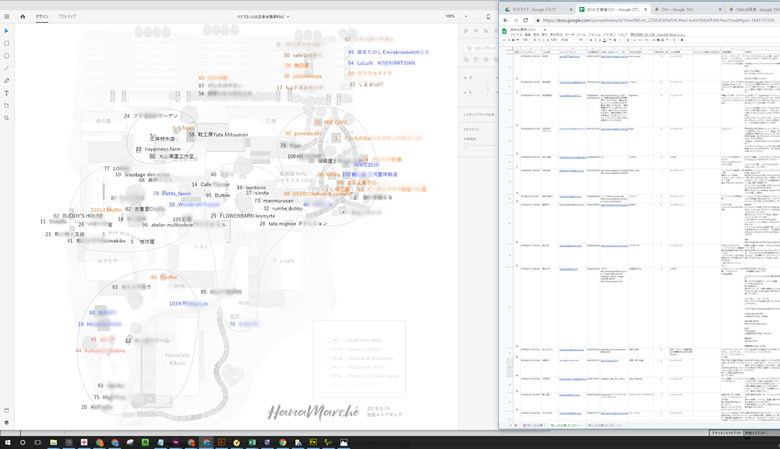The width and height of the screenshot is (780, 449).
Task: Open the ツール menu in Sheets
Action: point(581,35)
